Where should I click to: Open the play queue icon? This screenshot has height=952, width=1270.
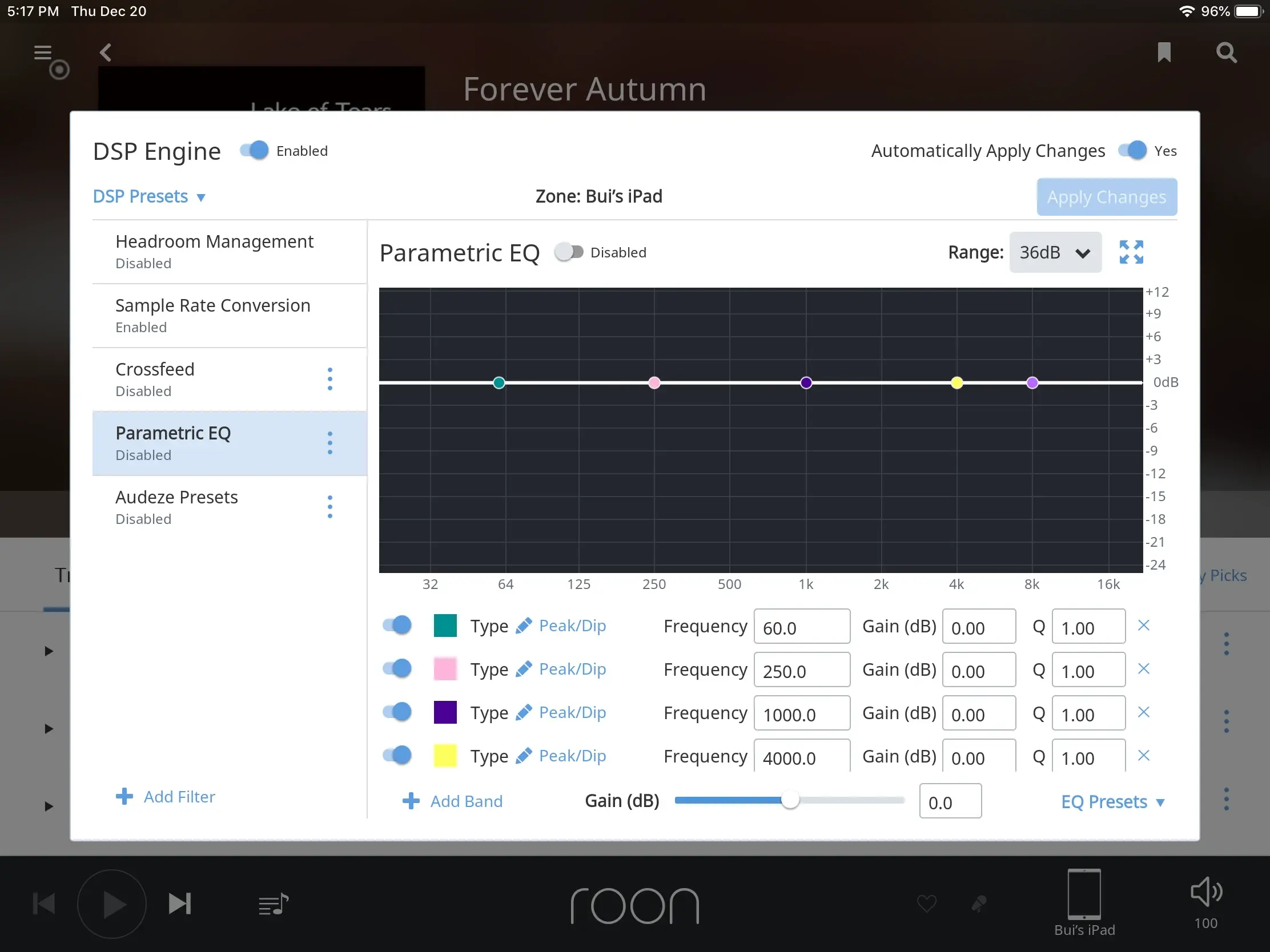(x=274, y=905)
